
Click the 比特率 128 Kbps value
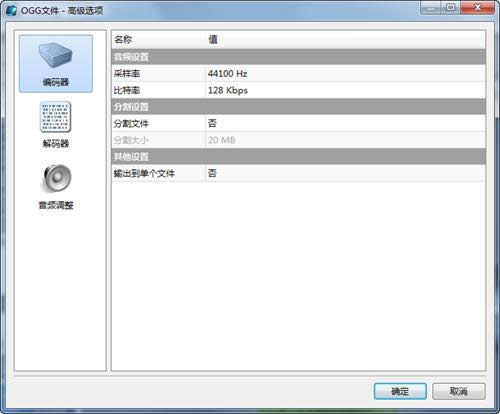[x=228, y=90]
